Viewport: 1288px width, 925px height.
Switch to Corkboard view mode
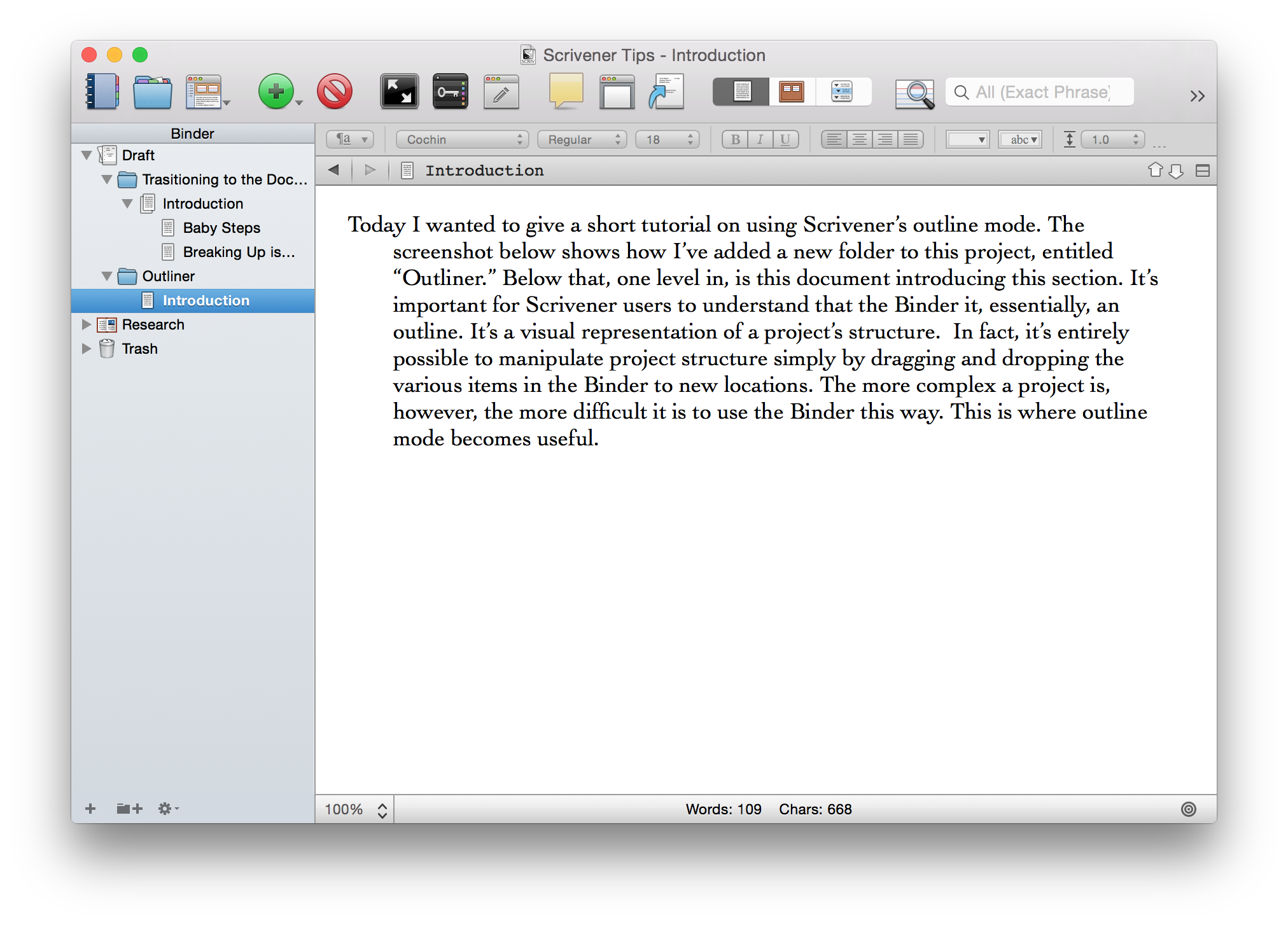pyautogui.click(x=791, y=92)
